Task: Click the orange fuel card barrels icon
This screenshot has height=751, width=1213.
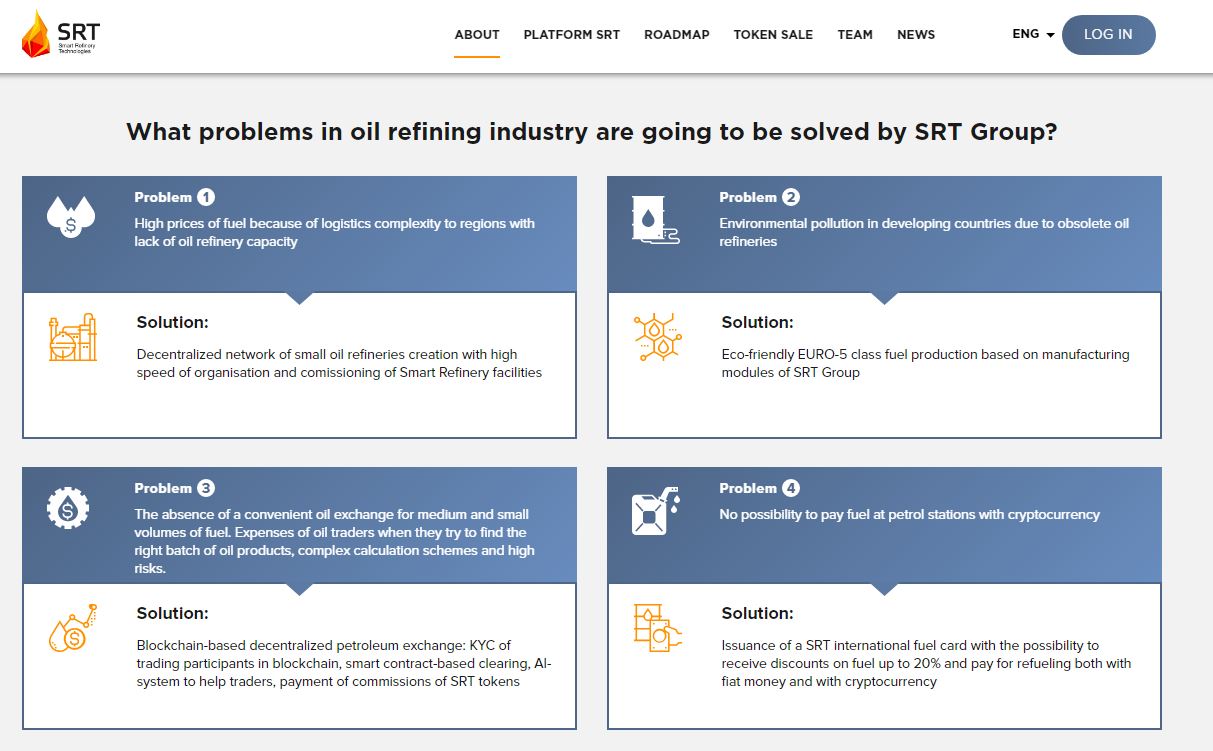Action: point(658,628)
